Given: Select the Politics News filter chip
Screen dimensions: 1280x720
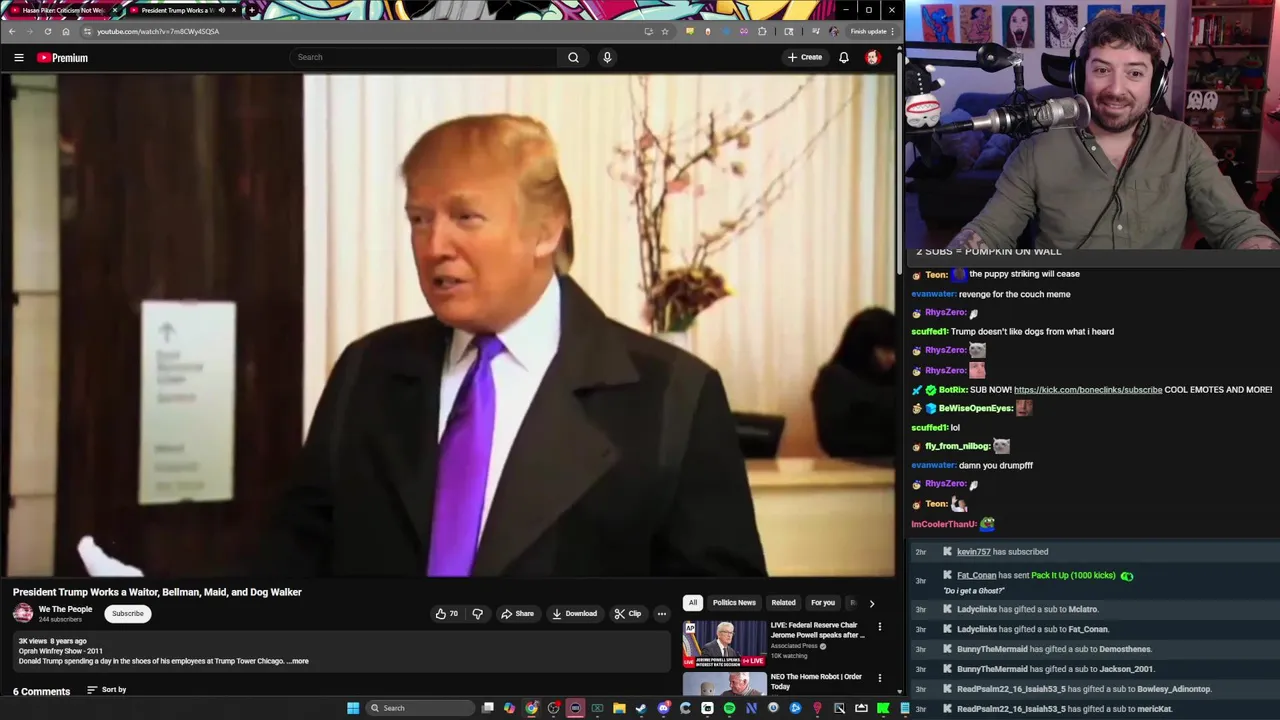Looking at the screenshot, I should tap(734, 603).
